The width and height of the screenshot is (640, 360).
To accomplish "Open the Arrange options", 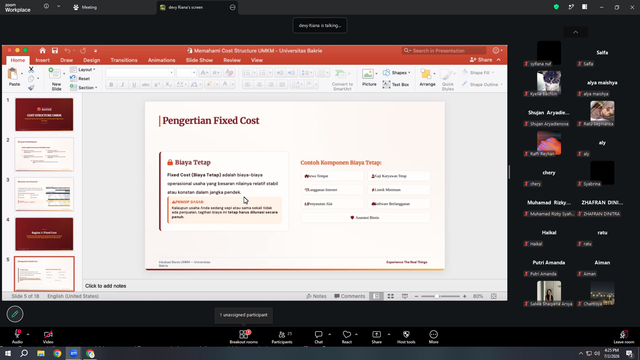I will 427,78.
